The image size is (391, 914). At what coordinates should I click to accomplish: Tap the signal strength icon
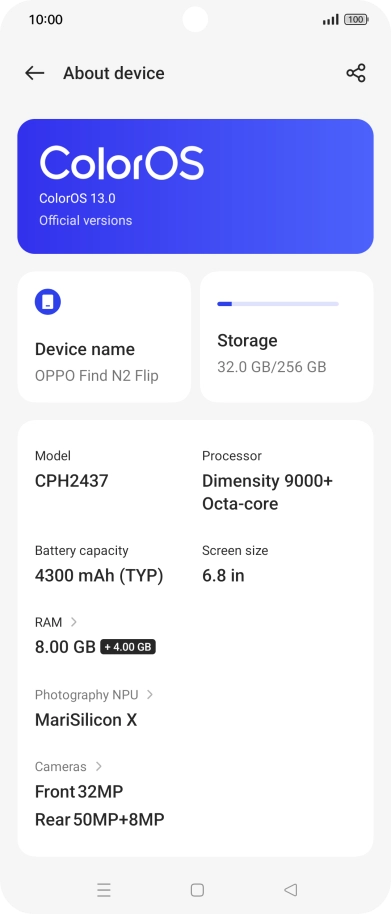330,20
